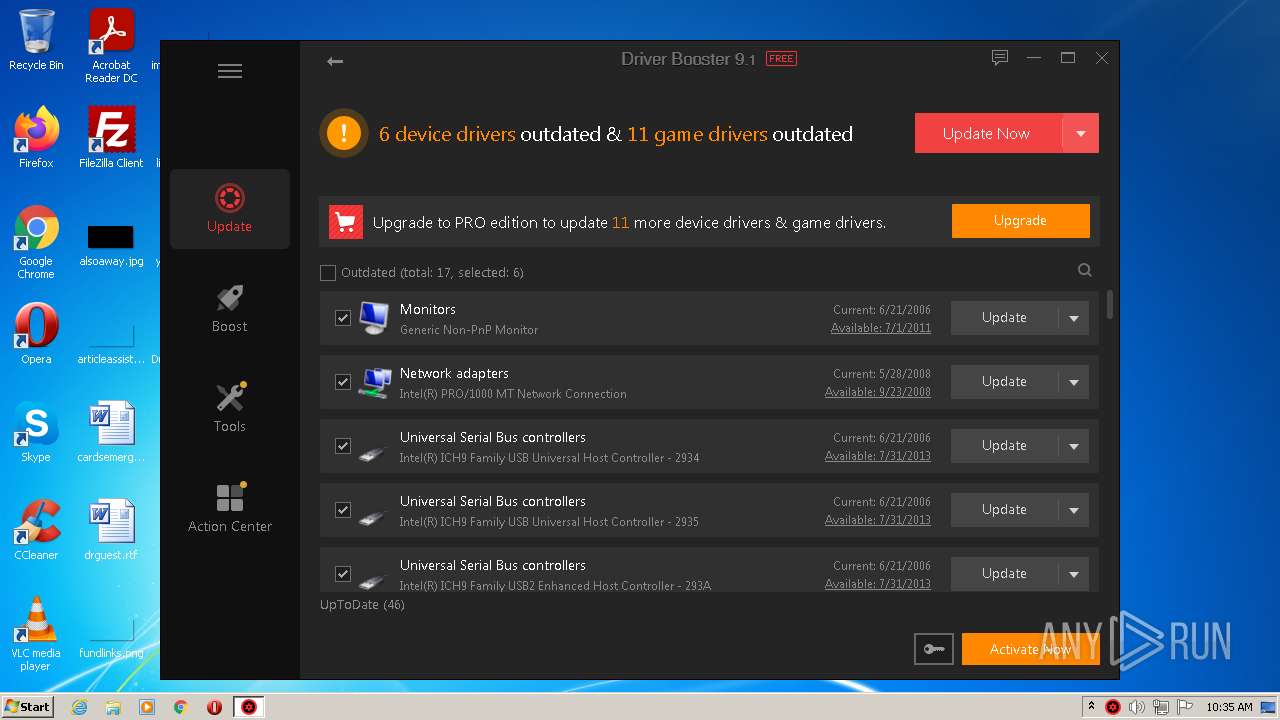Open the feedback chat icon in title bar

tap(999, 58)
